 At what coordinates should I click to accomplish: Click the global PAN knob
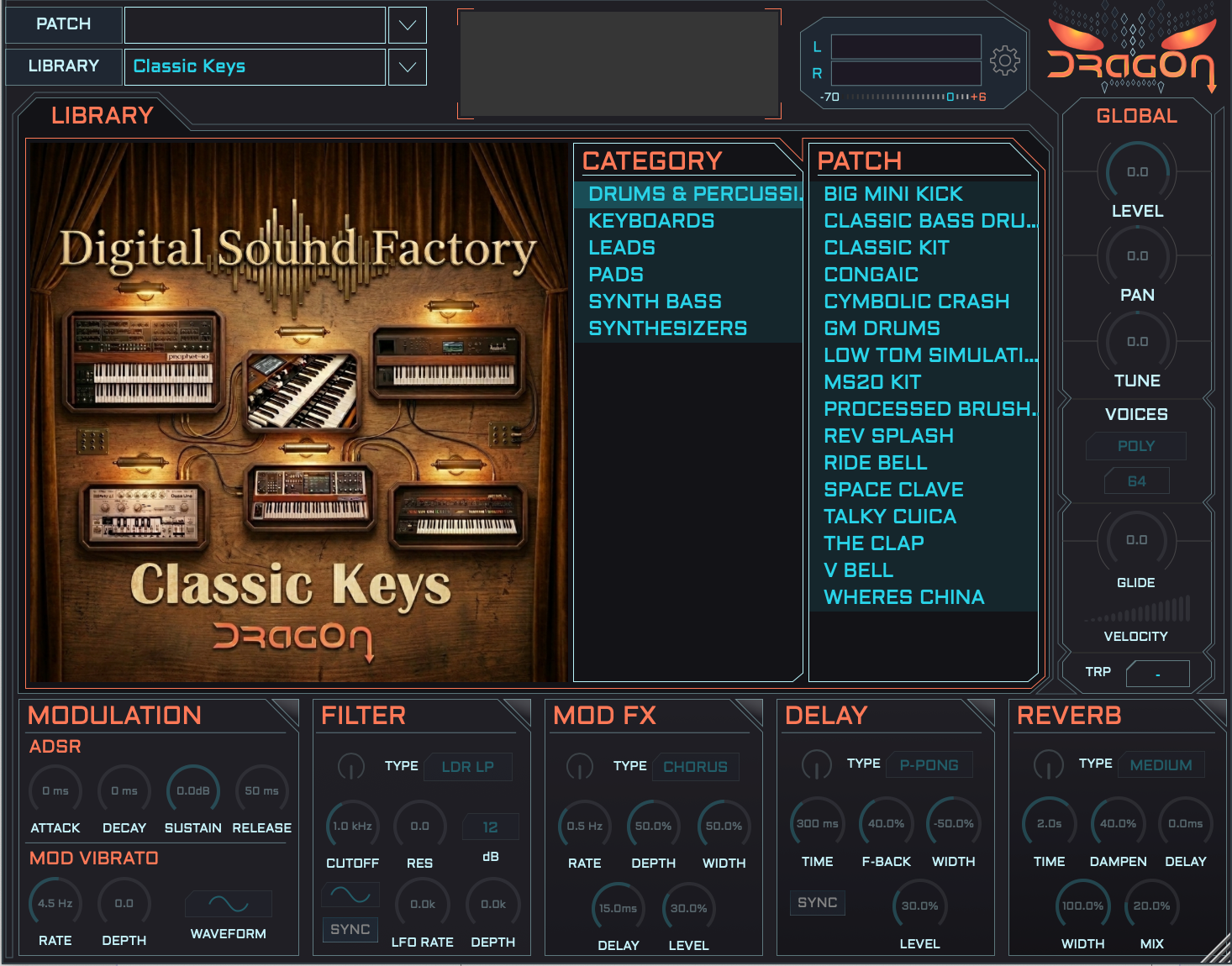[x=1137, y=256]
